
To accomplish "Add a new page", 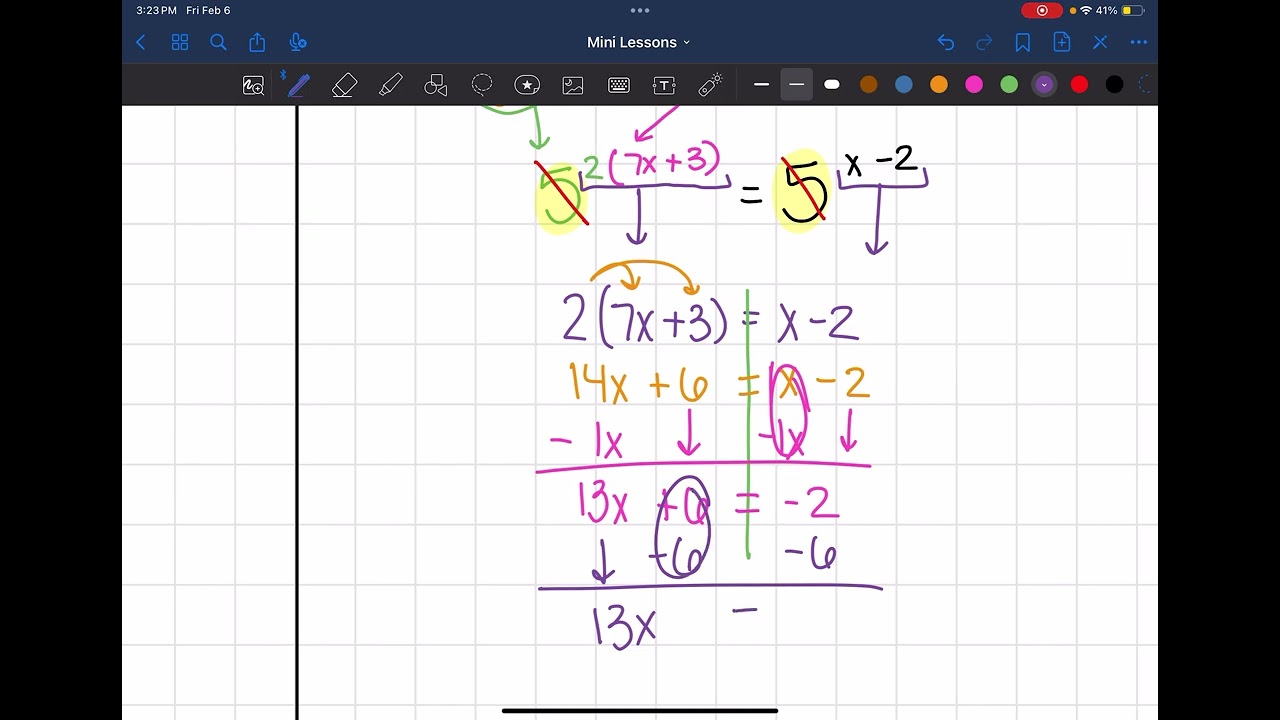I will click(x=1062, y=42).
